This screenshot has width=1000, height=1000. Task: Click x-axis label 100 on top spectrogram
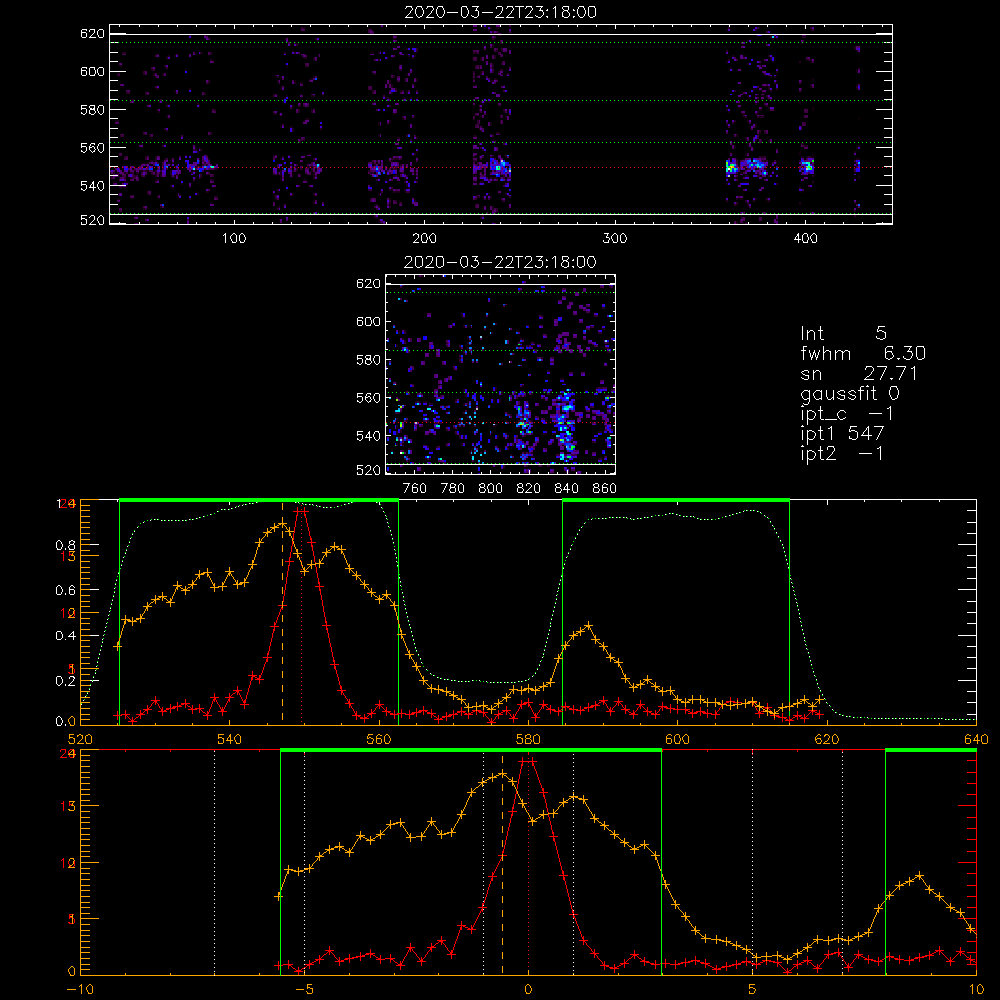point(233,239)
